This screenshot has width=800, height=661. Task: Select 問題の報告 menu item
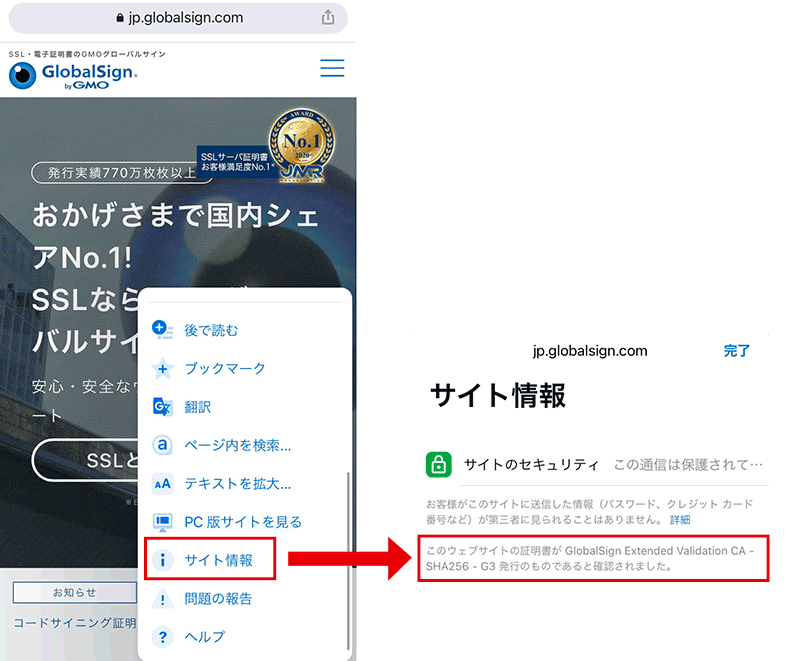pyautogui.click(x=218, y=599)
